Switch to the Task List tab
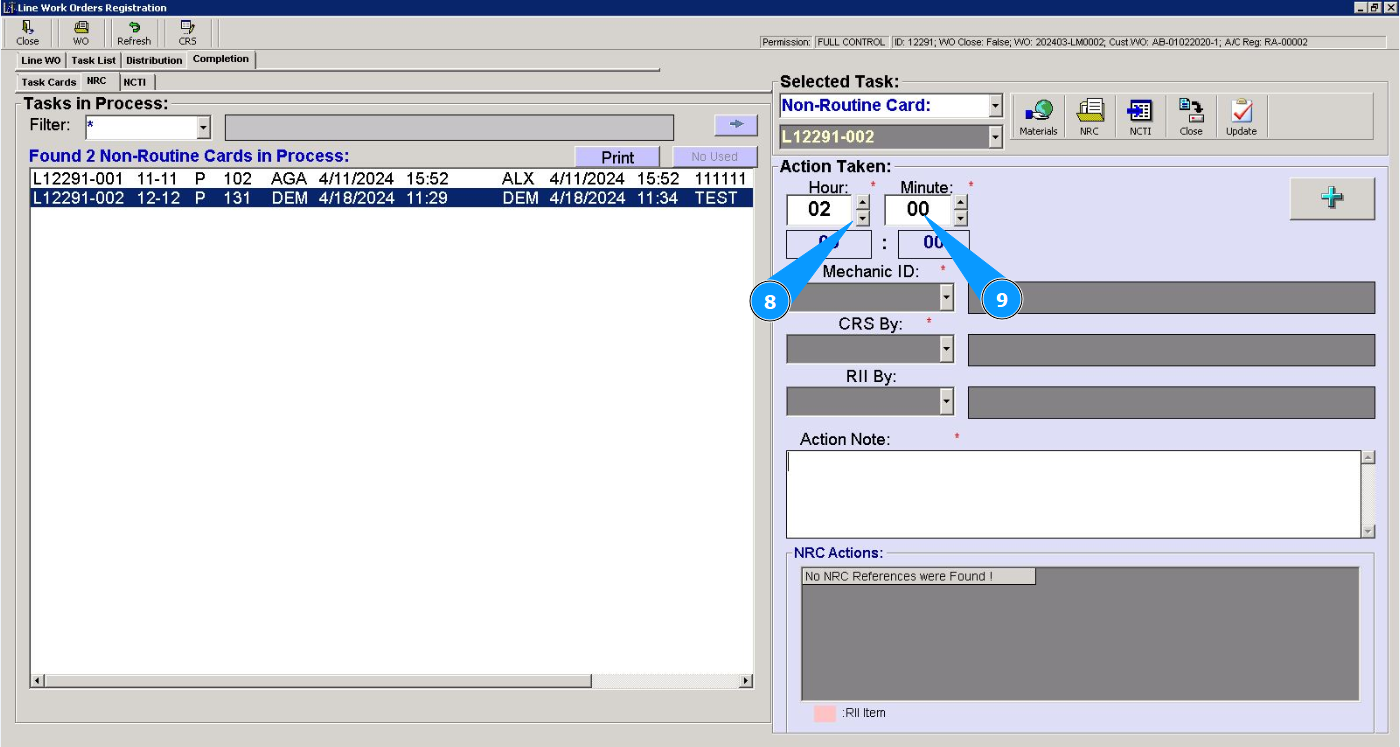Image resolution: width=1400 pixels, height=747 pixels. click(93, 60)
